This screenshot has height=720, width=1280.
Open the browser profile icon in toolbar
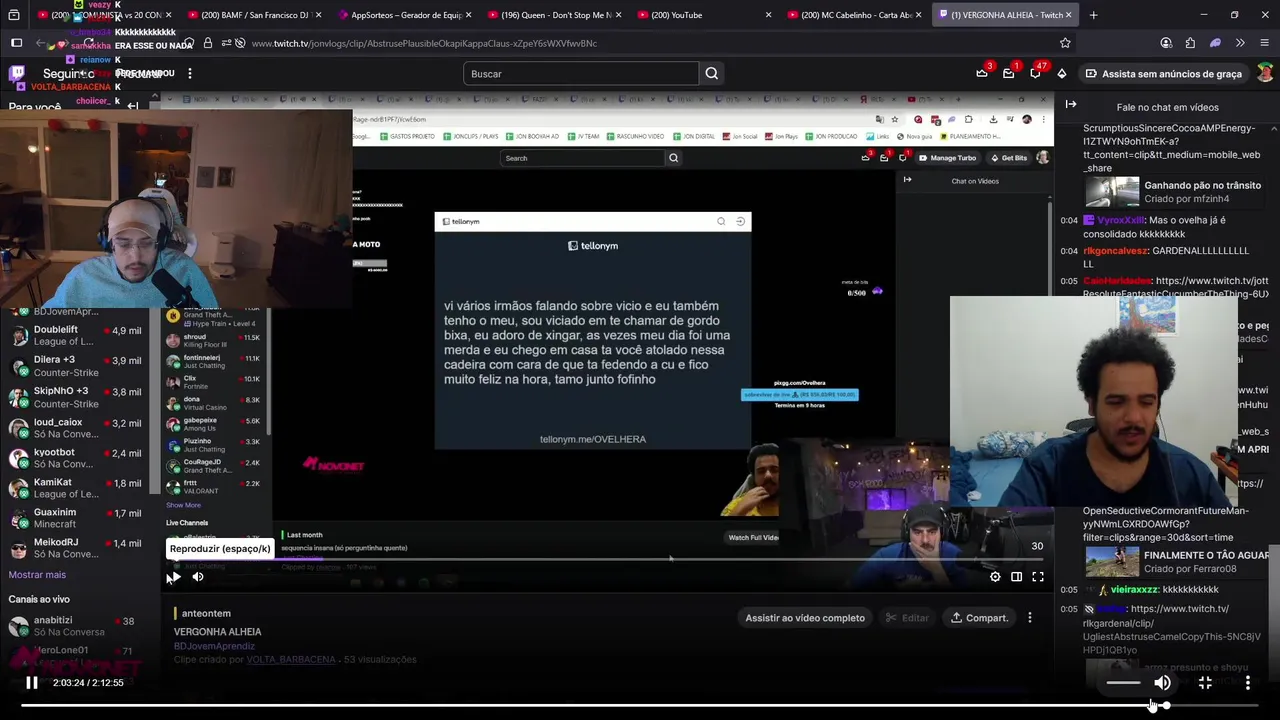pyautogui.click(x=1166, y=43)
